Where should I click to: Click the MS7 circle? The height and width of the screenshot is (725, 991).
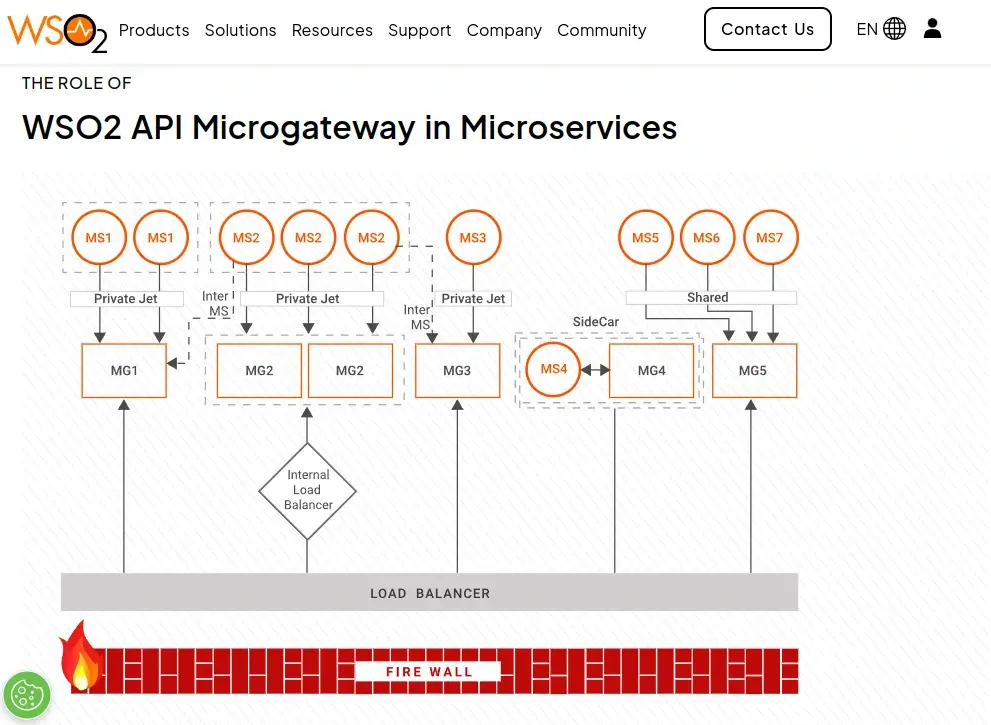coord(770,238)
